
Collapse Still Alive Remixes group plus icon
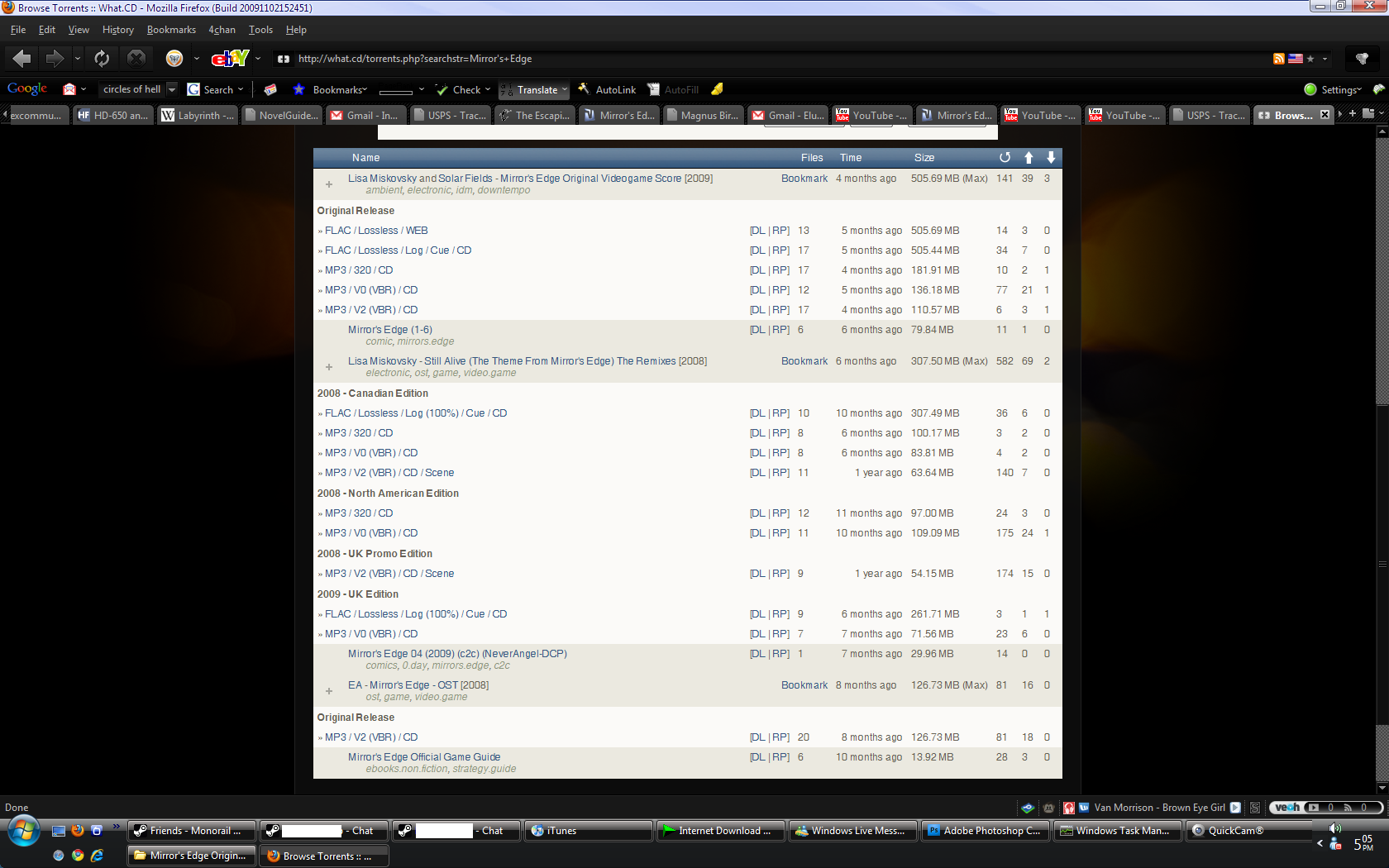[x=329, y=367]
